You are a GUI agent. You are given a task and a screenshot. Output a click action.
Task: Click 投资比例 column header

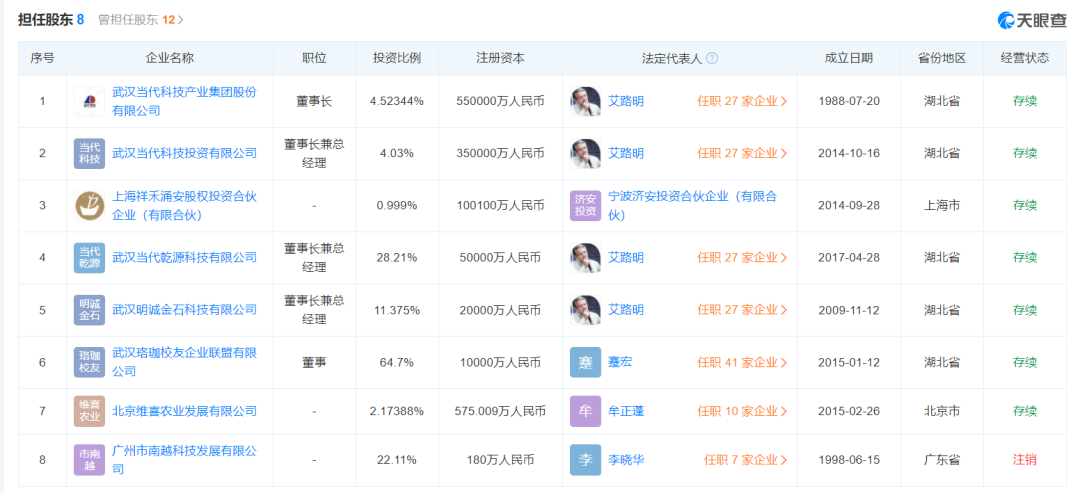[x=397, y=59]
